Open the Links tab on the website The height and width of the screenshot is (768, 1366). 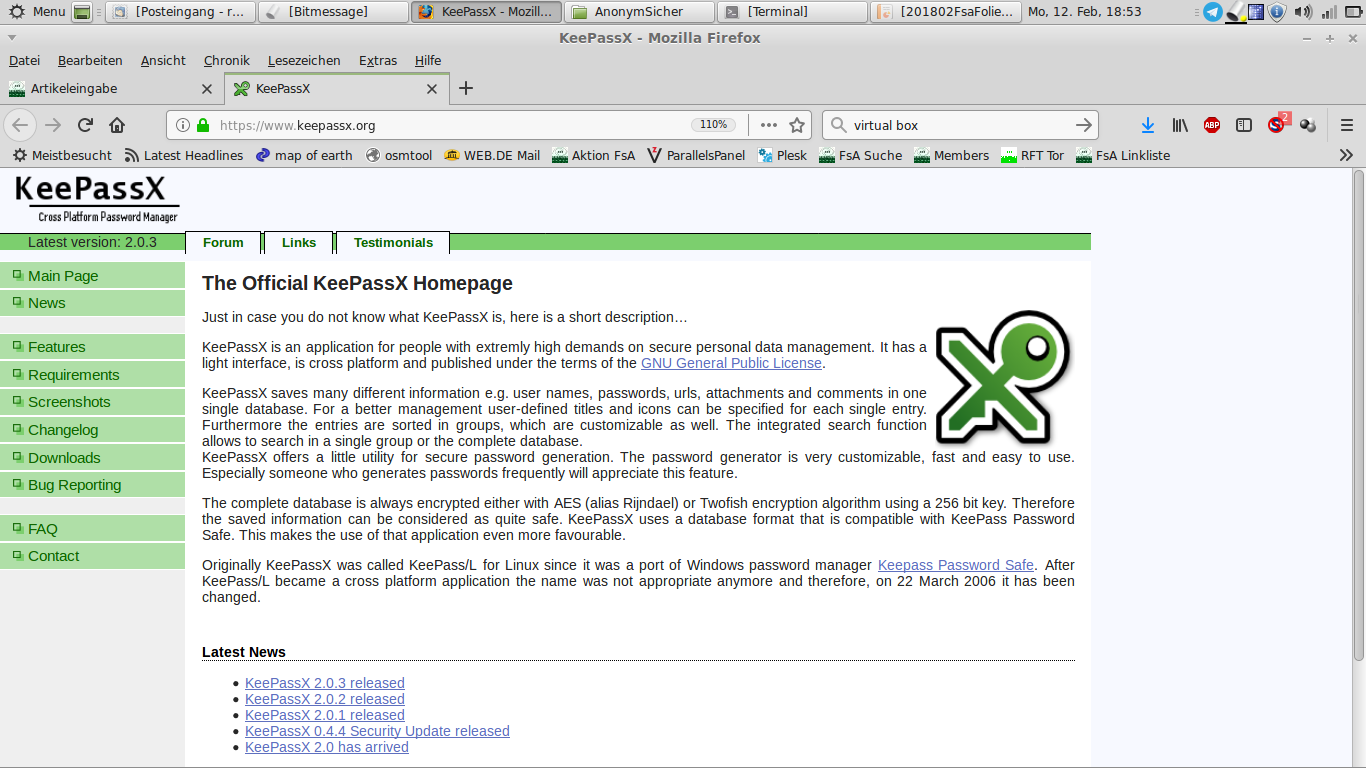pos(299,242)
